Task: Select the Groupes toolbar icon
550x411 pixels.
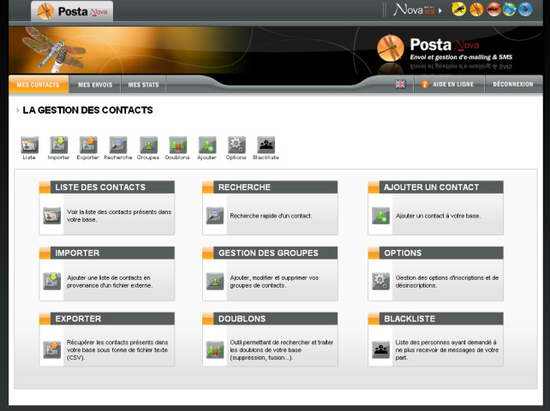Action: click(148, 145)
